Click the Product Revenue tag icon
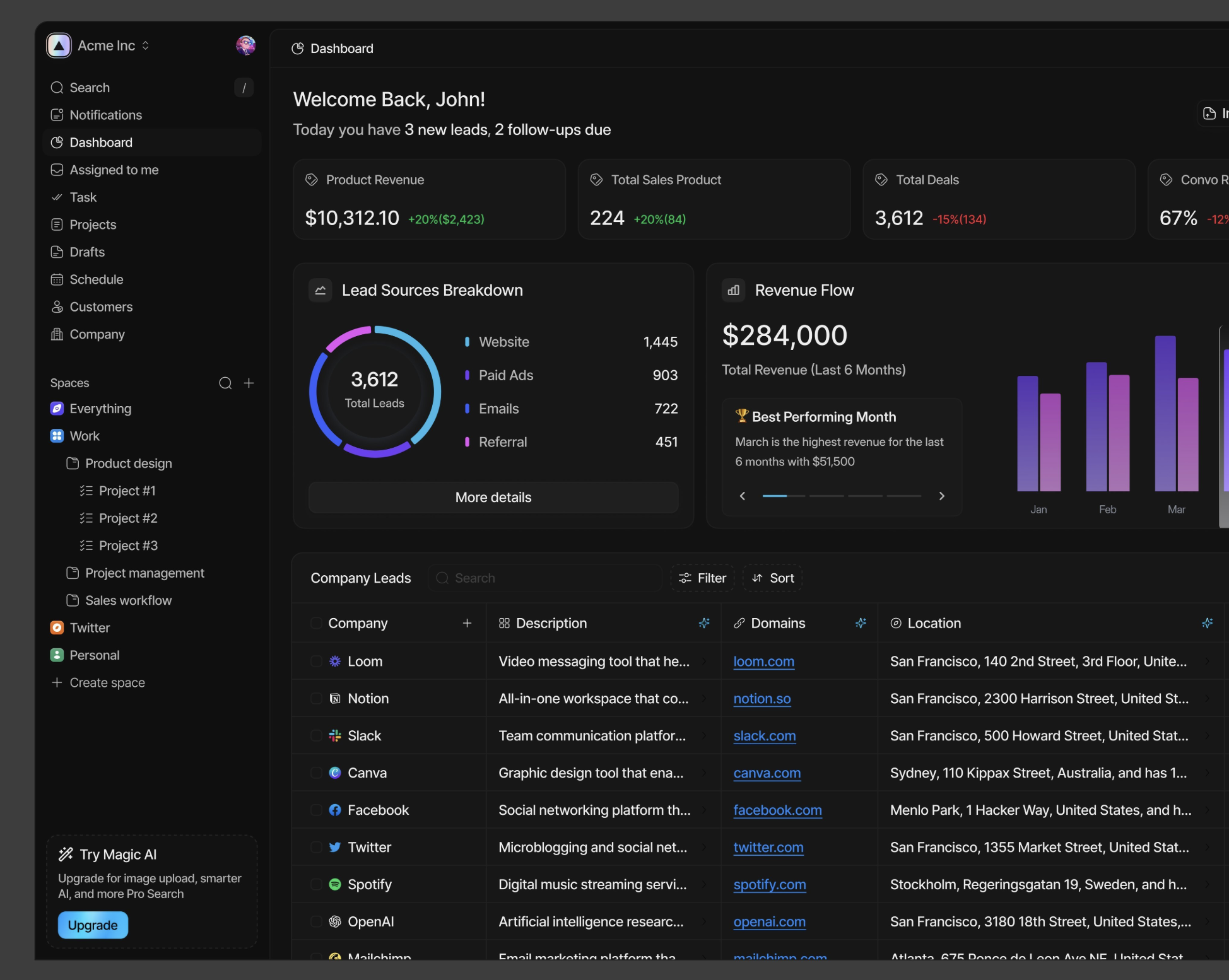Image resolution: width=1229 pixels, height=980 pixels. pyautogui.click(x=312, y=180)
